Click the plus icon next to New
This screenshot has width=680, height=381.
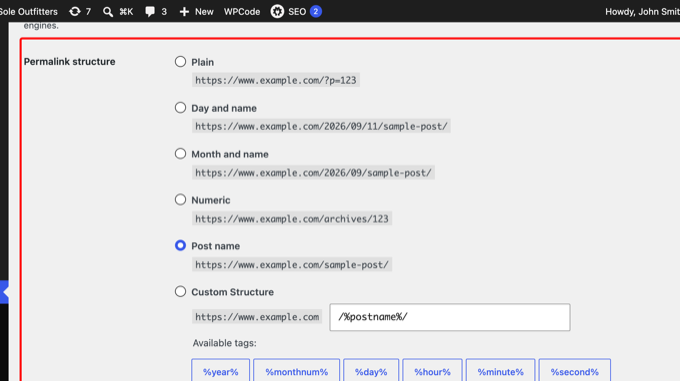click(x=184, y=12)
